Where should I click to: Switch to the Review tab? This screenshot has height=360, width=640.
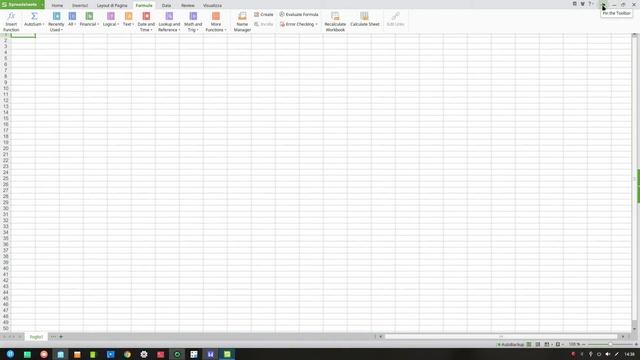(x=188, y=5)
